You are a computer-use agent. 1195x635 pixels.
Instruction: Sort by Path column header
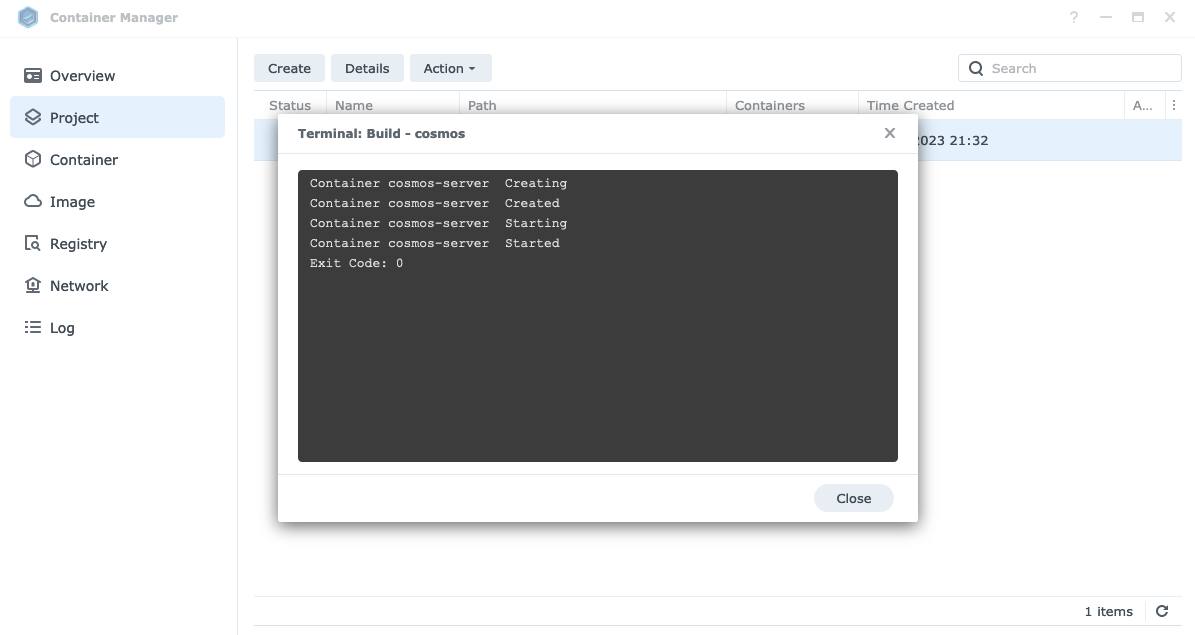click(x=482, y=105)
